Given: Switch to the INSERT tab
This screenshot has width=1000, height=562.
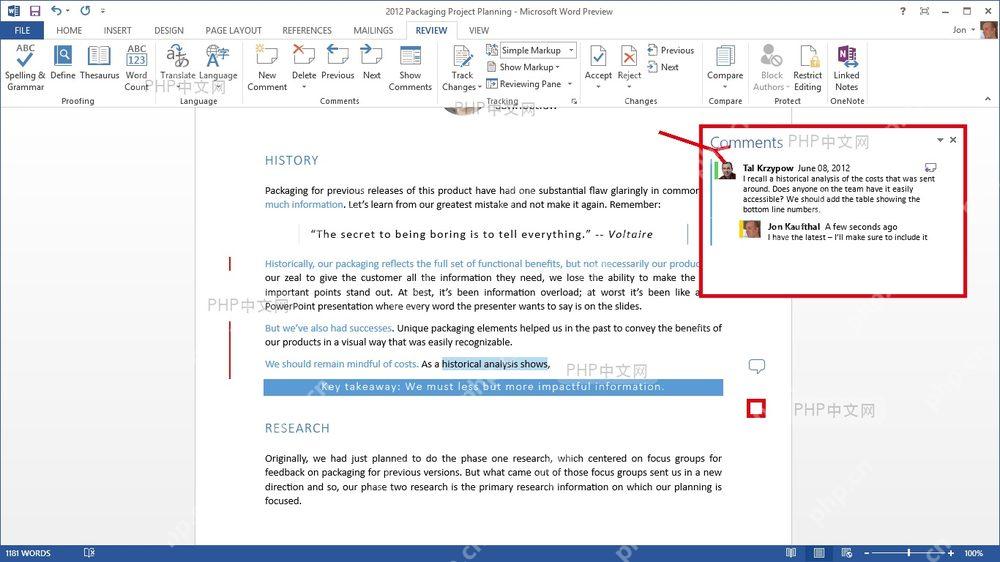Looking at the screenshot, I should 117,30.
